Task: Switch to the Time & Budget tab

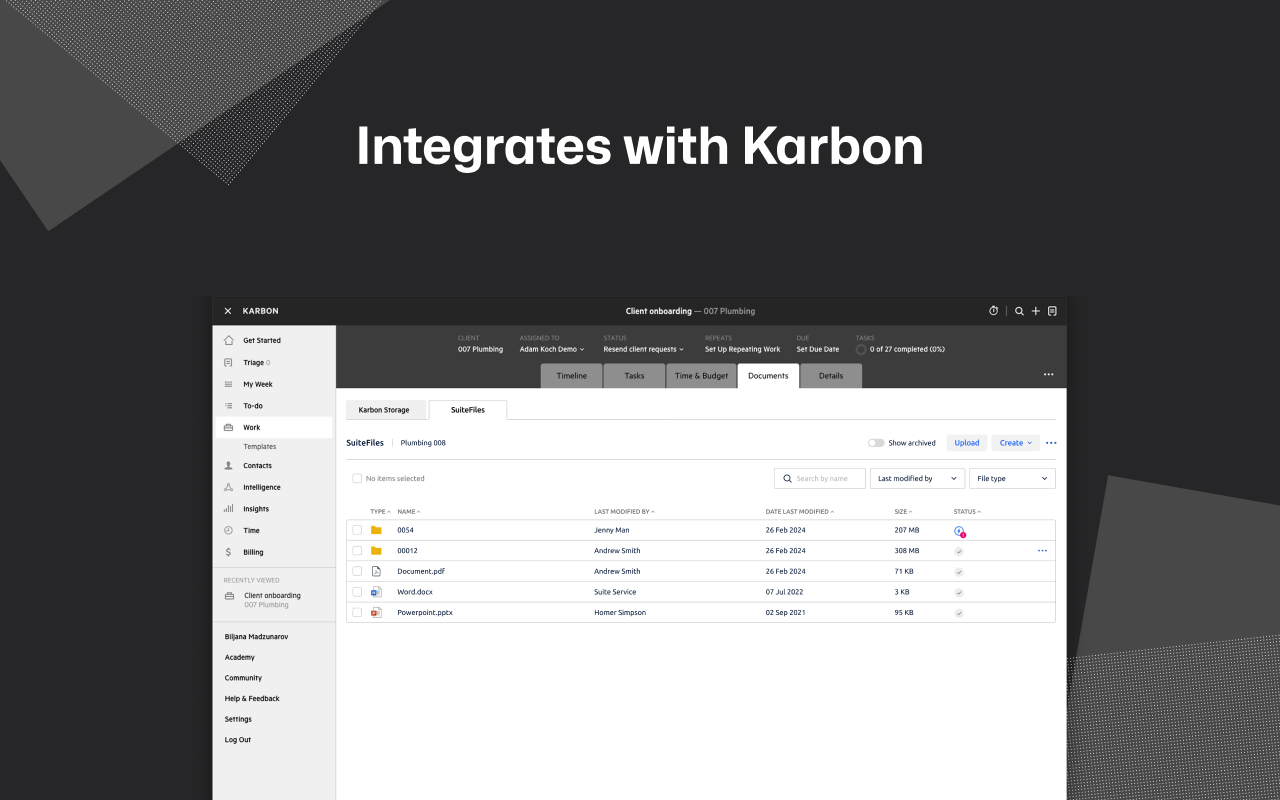Action: click(x=701, y=376)
